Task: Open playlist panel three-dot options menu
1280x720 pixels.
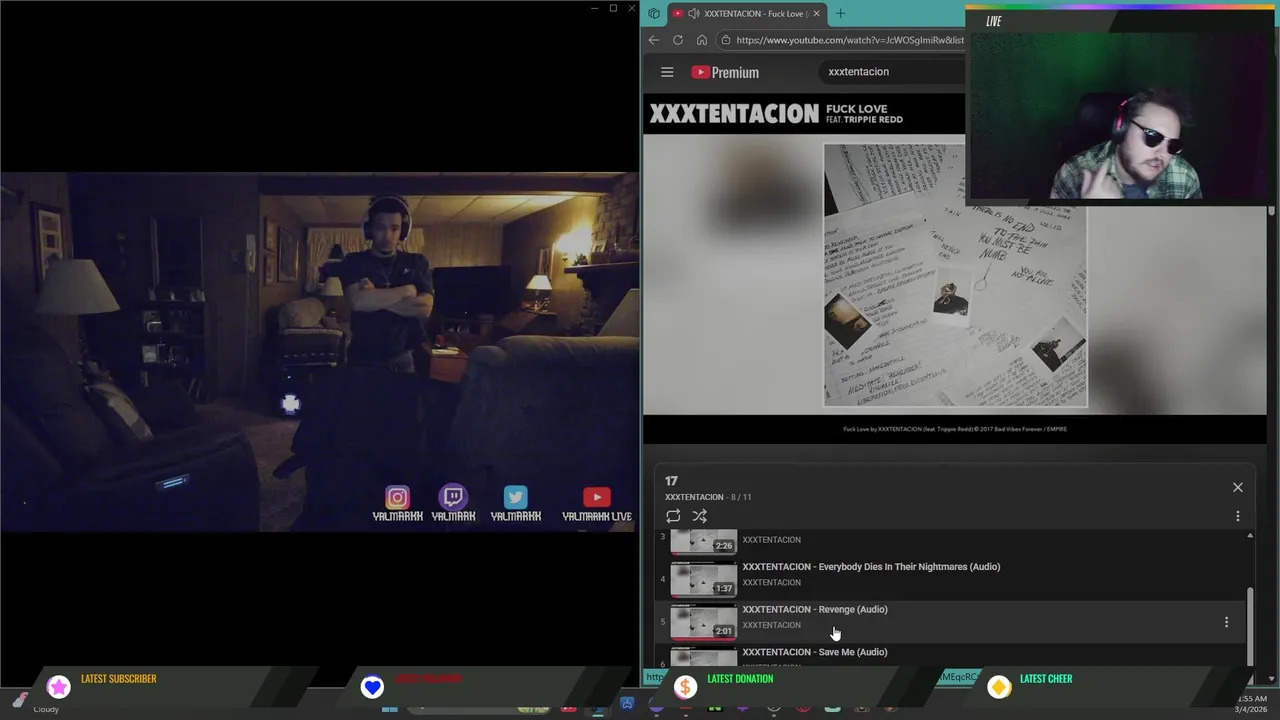Action: pyautogui.click(x=1238, y=516)
